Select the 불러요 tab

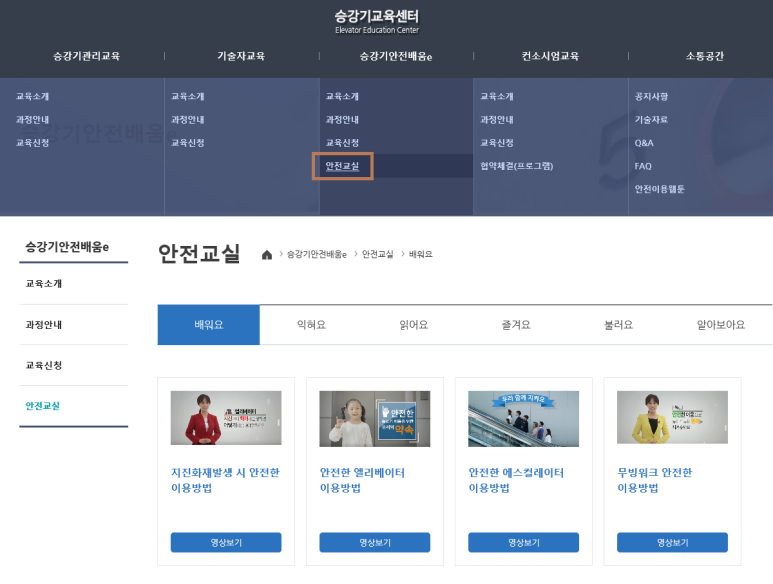(618, 325)
